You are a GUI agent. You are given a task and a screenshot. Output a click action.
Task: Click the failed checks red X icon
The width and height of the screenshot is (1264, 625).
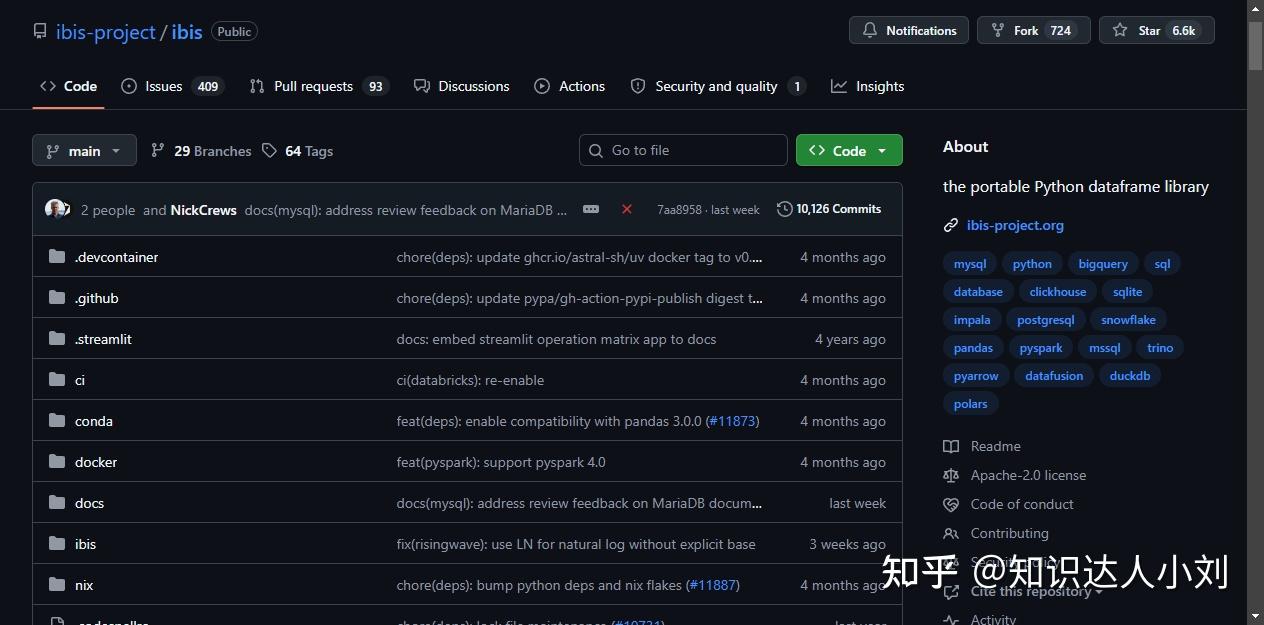click(x=627, y=209)
